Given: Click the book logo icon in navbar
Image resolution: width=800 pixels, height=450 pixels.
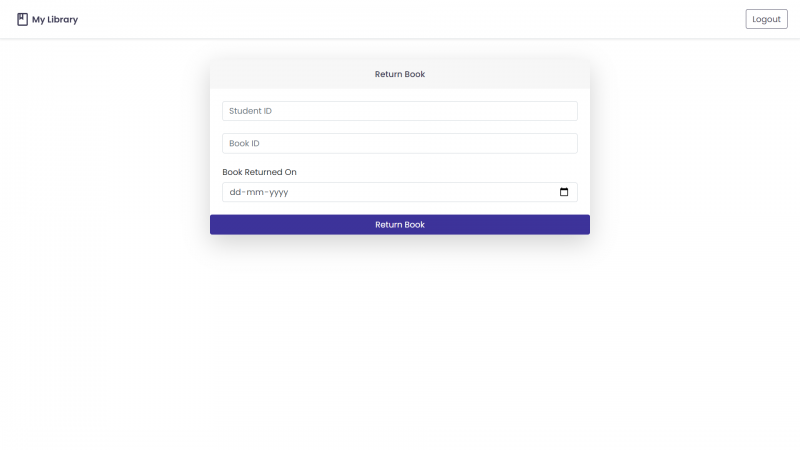Looking at the screenshot, I should [22, 19].
